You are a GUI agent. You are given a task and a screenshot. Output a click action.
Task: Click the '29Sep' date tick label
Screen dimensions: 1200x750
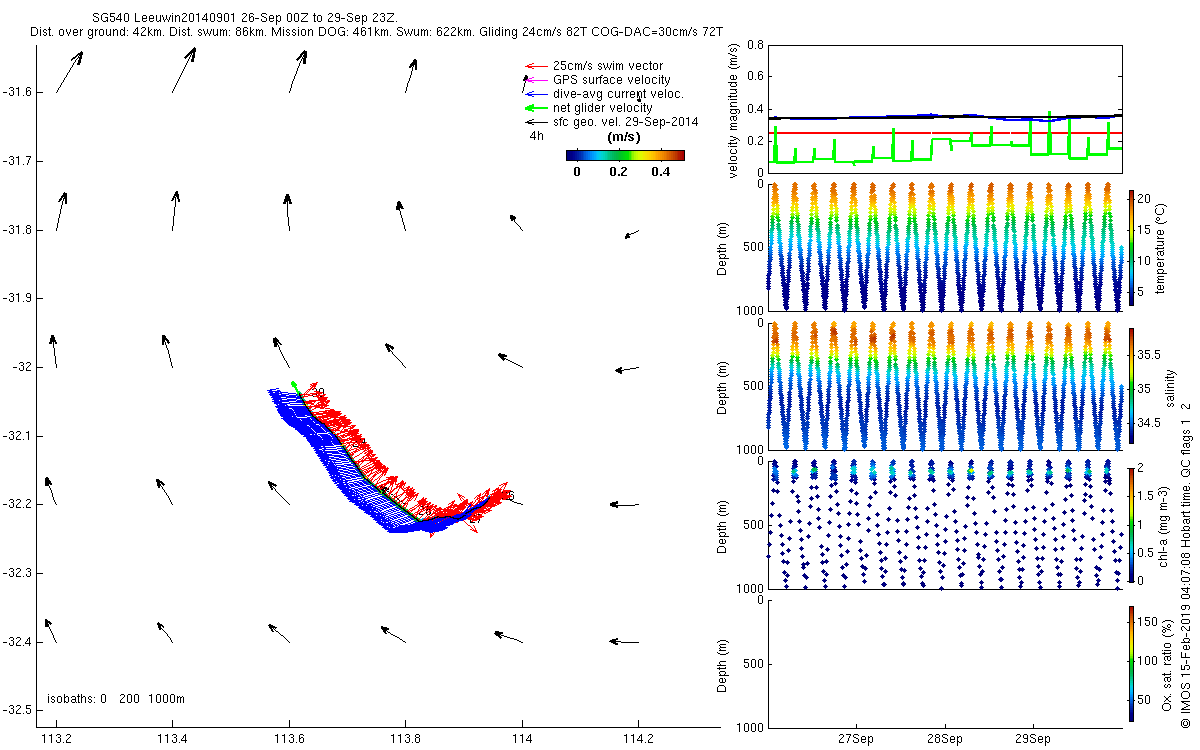[x=1033, y=740]
